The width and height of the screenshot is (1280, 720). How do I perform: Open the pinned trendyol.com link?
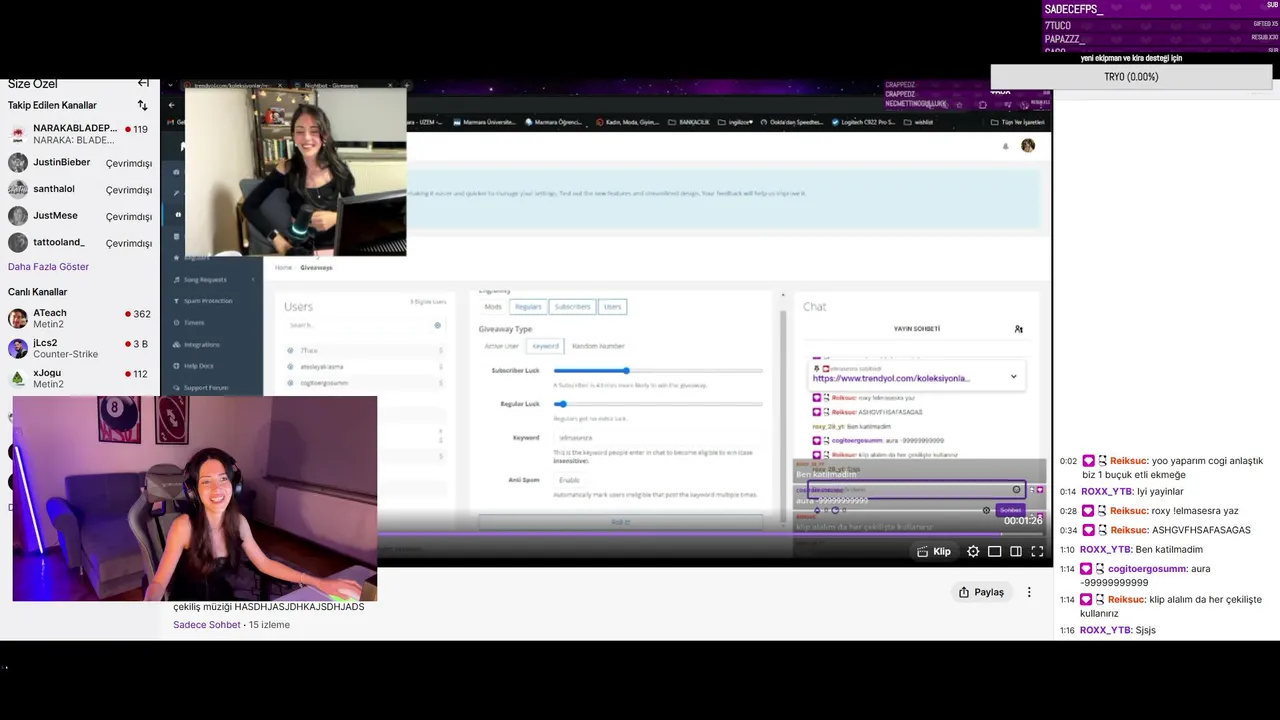tap(891, 378)
